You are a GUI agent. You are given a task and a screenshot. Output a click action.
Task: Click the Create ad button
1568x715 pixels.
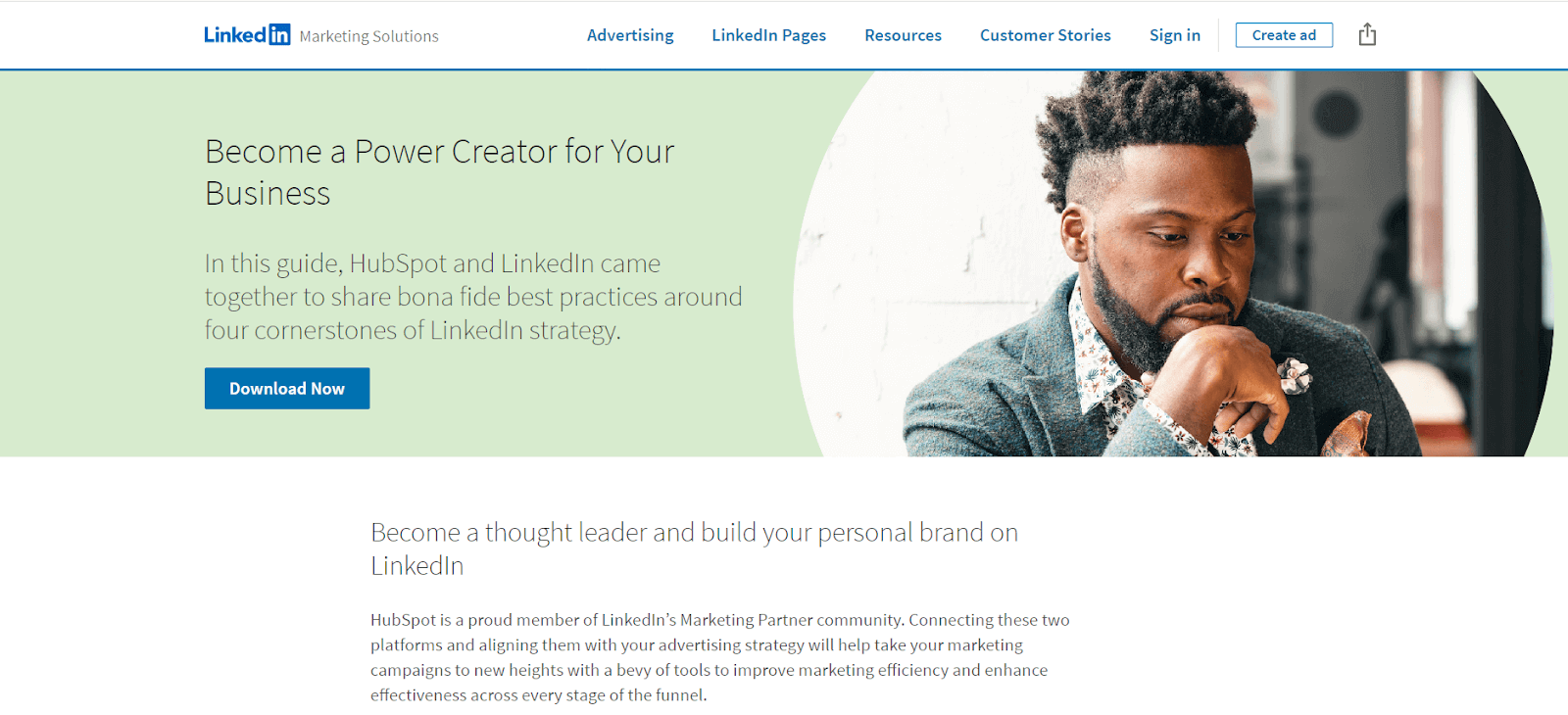coord(1284,34)
